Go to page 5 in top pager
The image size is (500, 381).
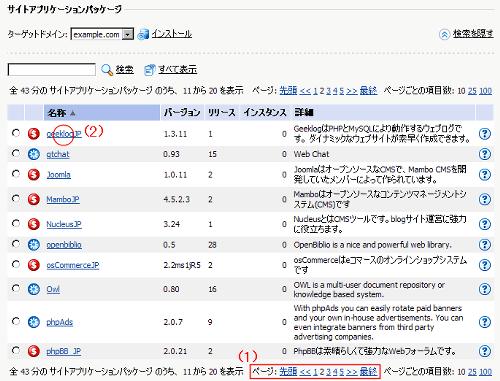(342, 91)
